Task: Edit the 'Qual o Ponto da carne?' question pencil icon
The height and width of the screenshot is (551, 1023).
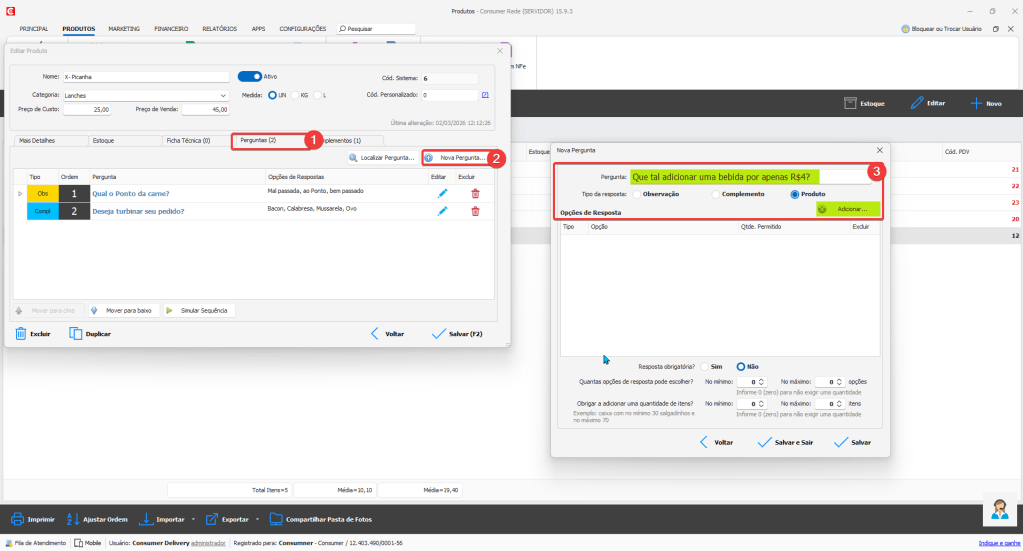Action: [x=442, y=194]
